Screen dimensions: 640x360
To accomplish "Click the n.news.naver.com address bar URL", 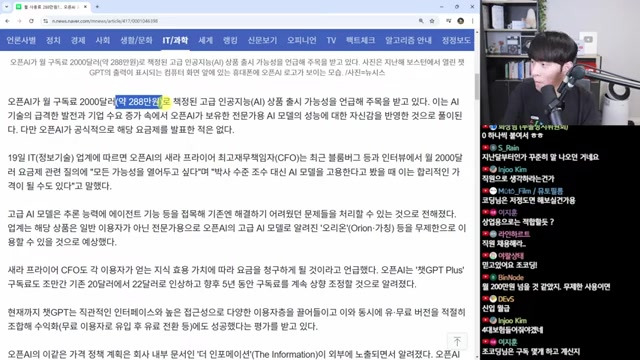I will click(104, 21).
